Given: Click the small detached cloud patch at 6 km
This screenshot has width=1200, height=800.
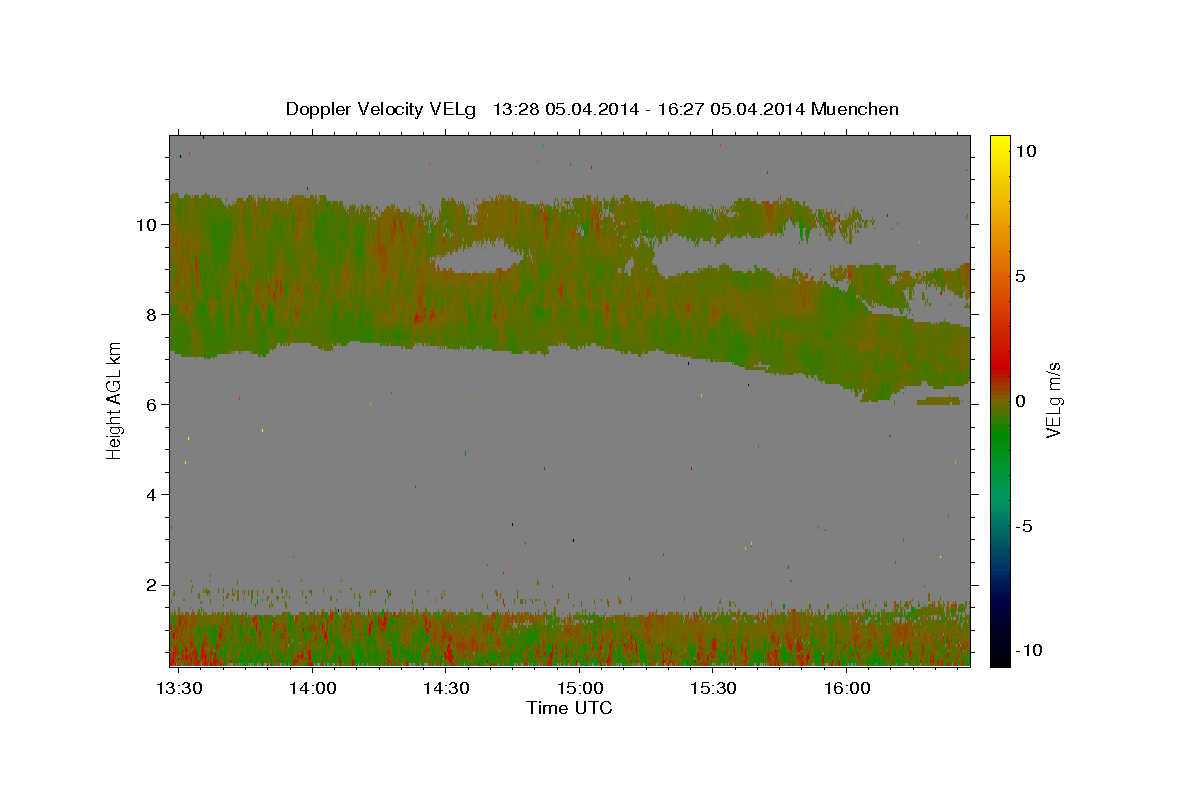Looking at the screenshot, I should 939,401.
